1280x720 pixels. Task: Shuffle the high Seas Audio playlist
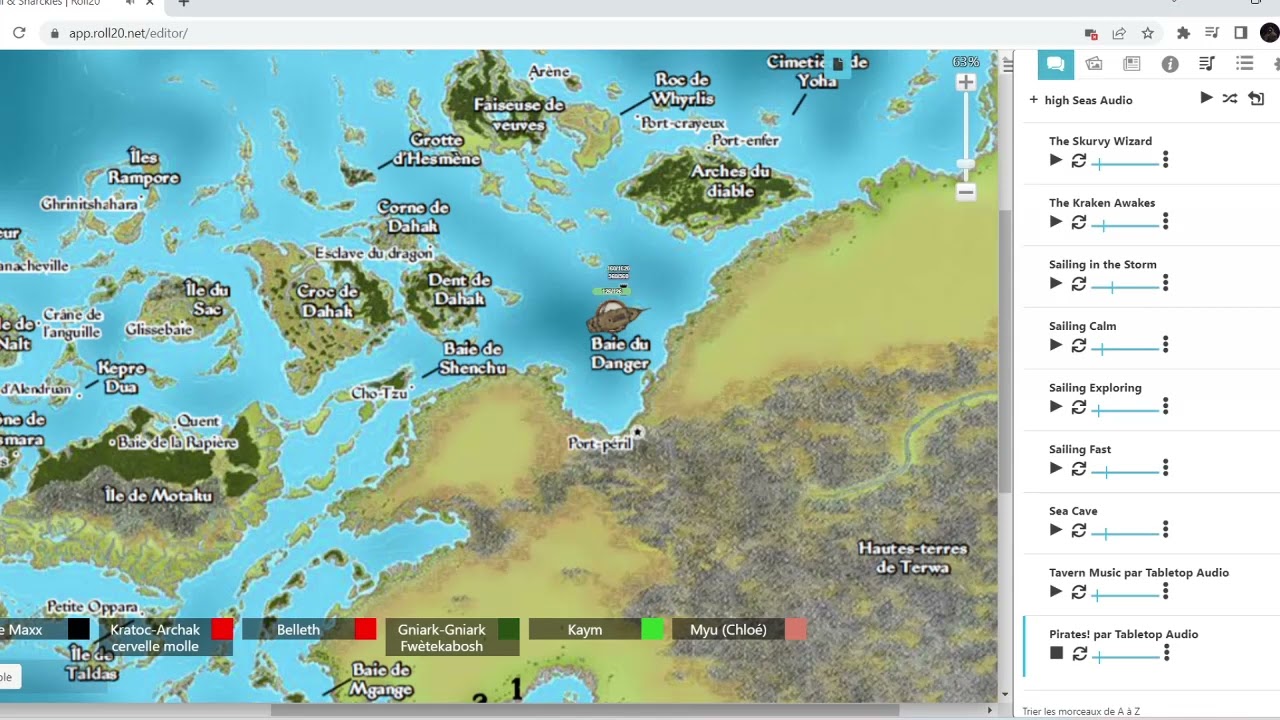tap(1230, 98)
